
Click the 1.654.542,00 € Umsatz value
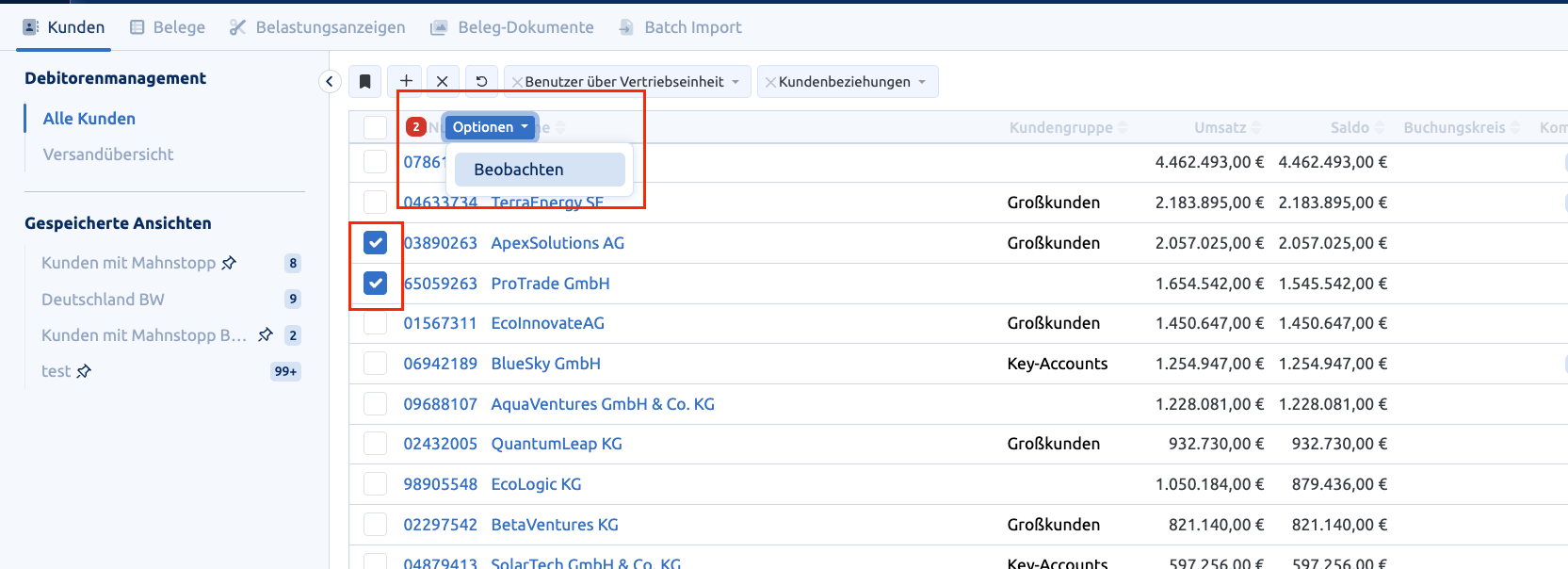click(x=1210, y=284)
